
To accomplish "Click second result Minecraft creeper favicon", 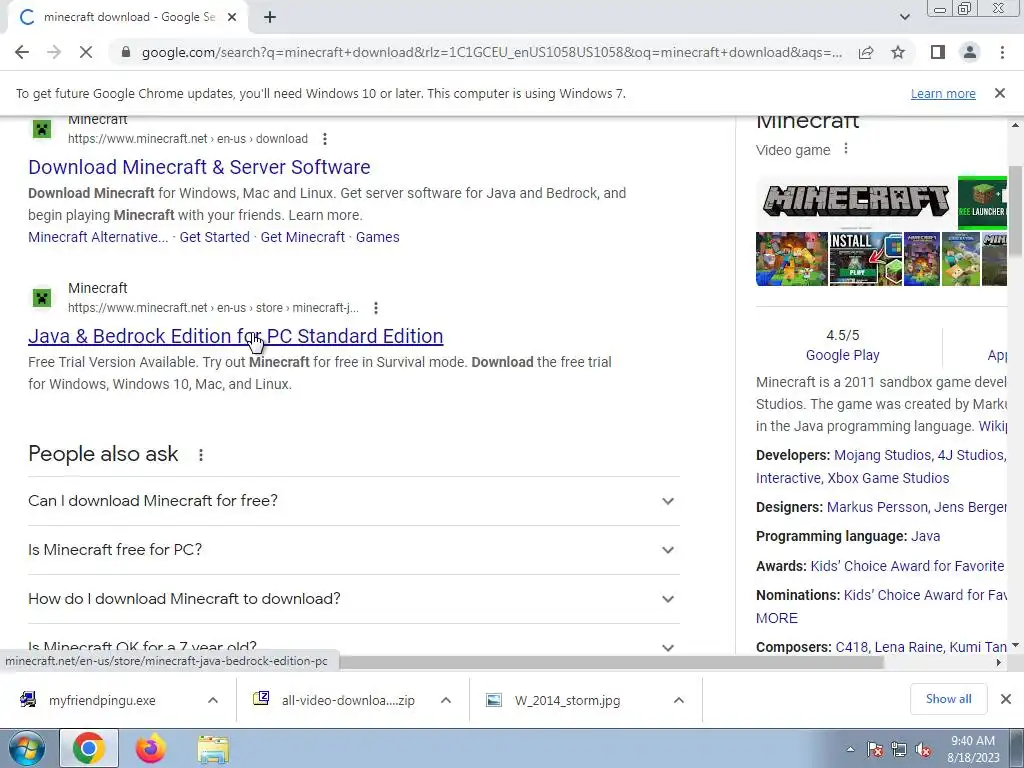I will point(42,298).
